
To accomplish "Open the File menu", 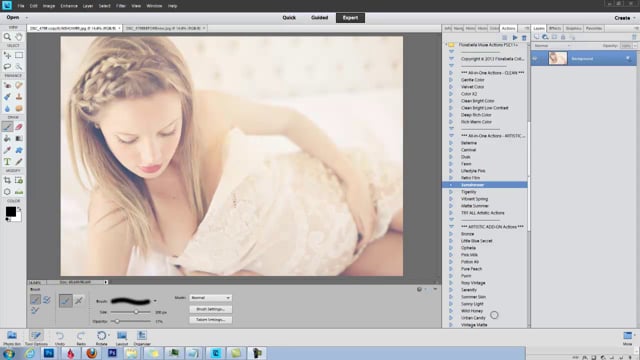I will tap(21, 6).
